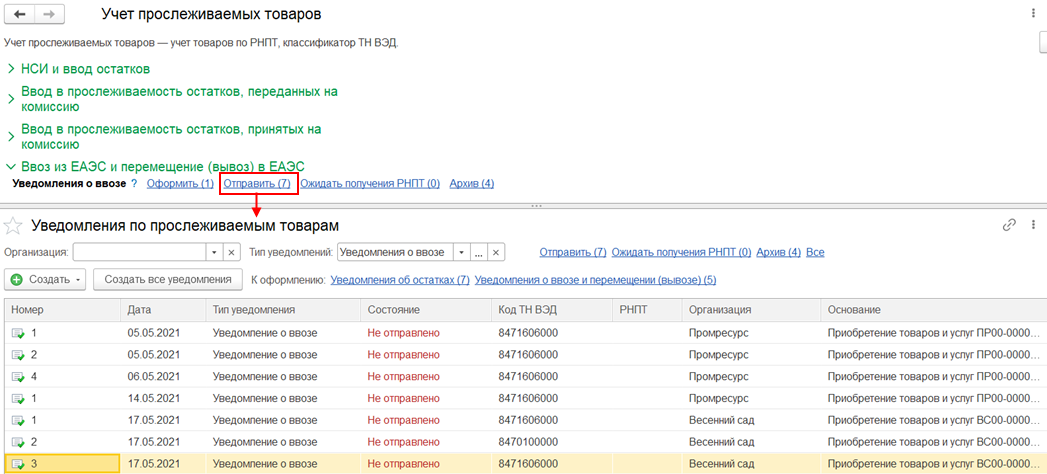Open the Создать button dropdown
The image size is (1047, 474).
tap(79, 280)
